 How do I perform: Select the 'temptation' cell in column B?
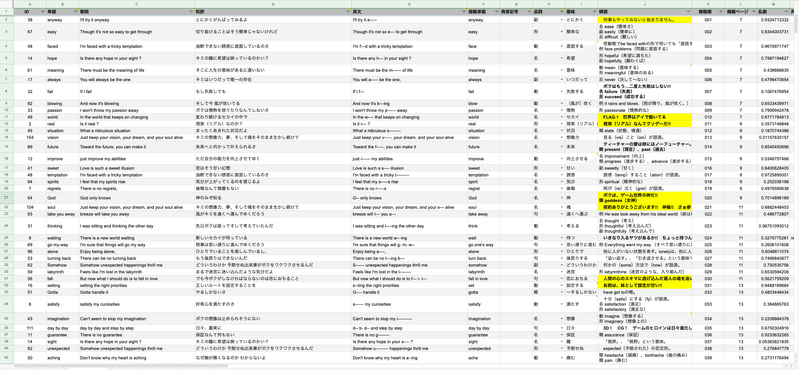pos(62,175)
